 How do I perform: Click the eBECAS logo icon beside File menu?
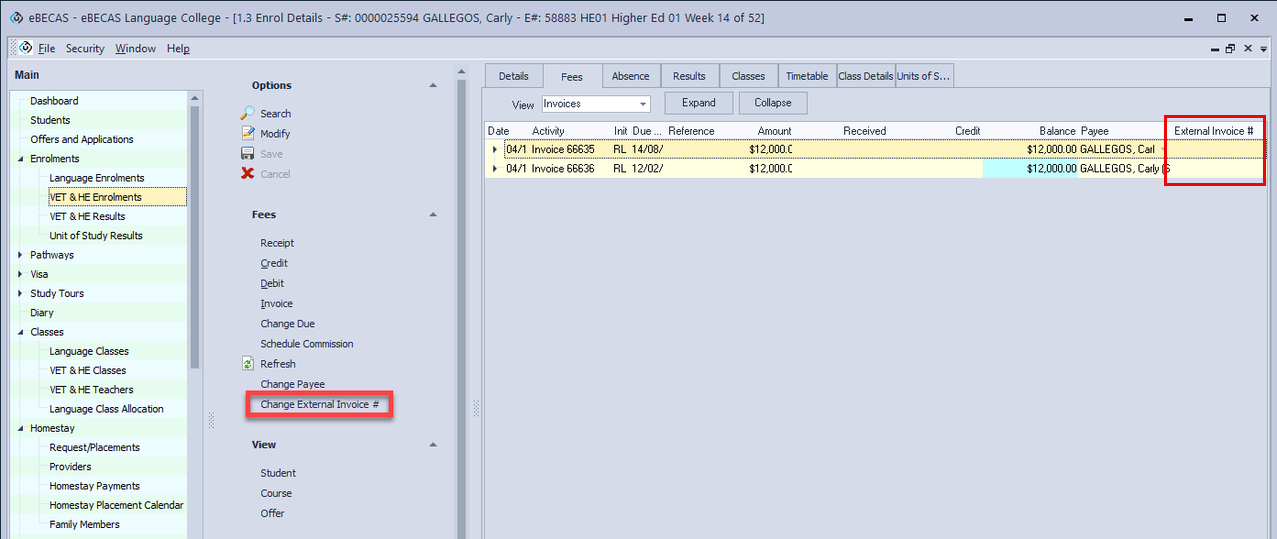(26, 48)
